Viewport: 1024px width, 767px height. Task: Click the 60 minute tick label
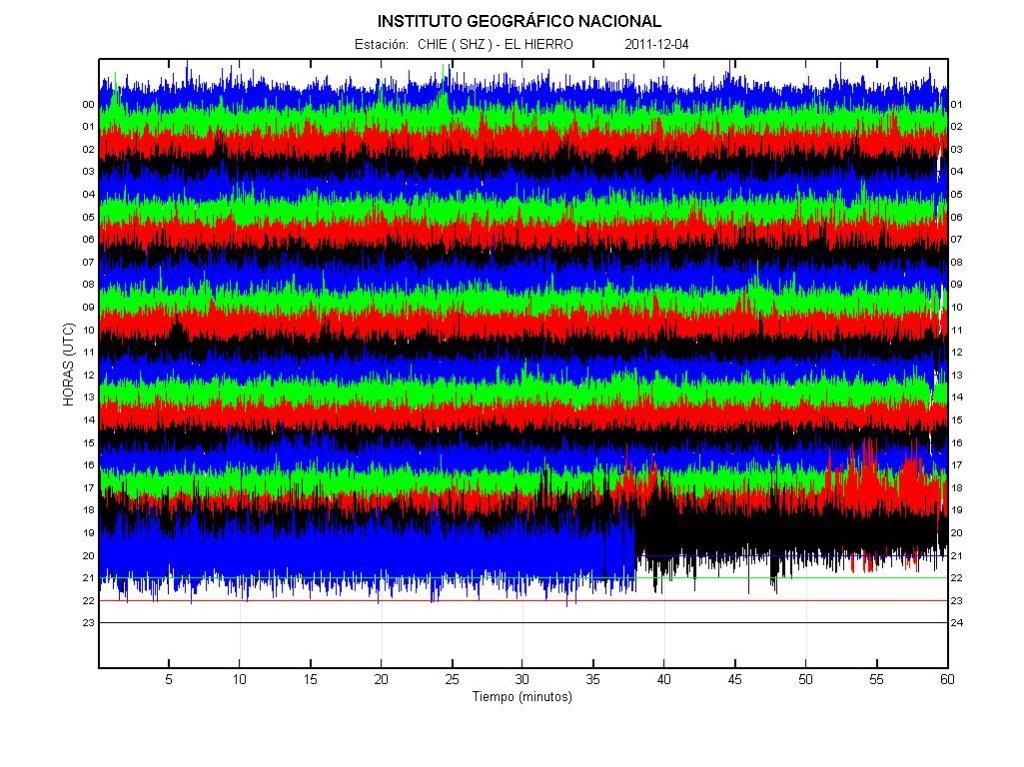[946, 680]
